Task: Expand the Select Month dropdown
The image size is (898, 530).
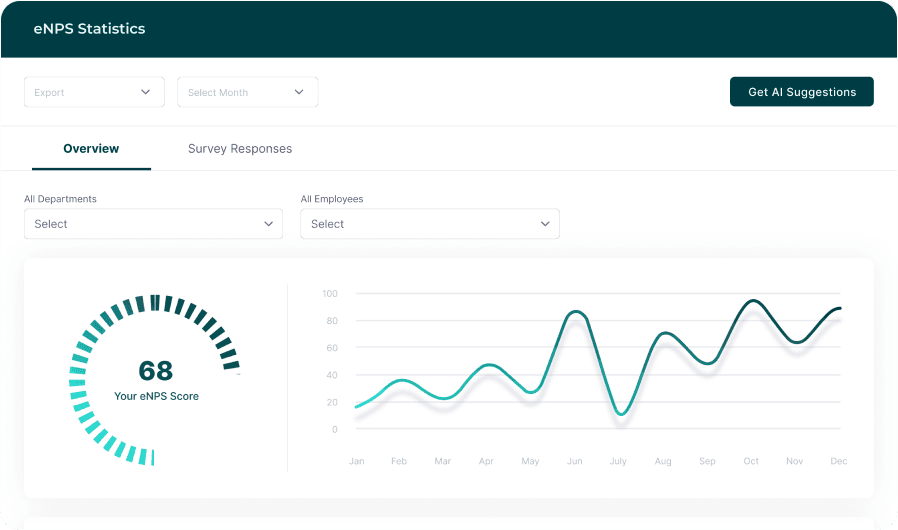Action: (247, 92)
